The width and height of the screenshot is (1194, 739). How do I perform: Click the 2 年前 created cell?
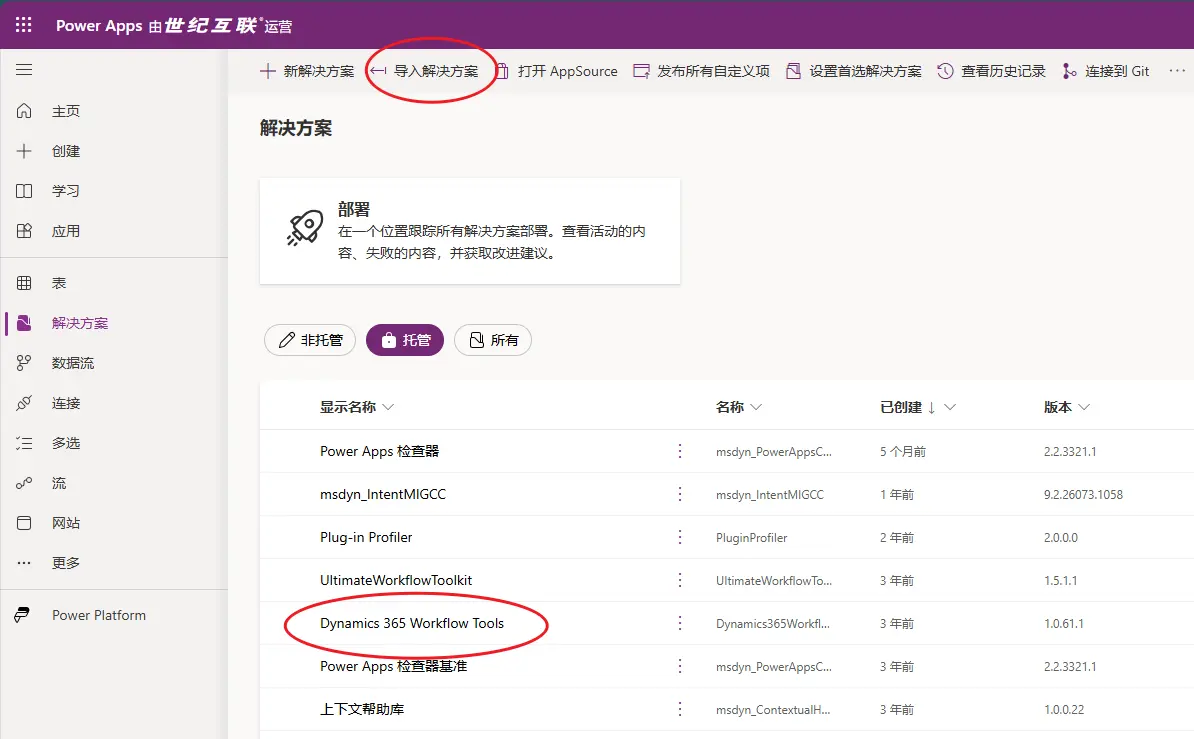coord(896,538)
